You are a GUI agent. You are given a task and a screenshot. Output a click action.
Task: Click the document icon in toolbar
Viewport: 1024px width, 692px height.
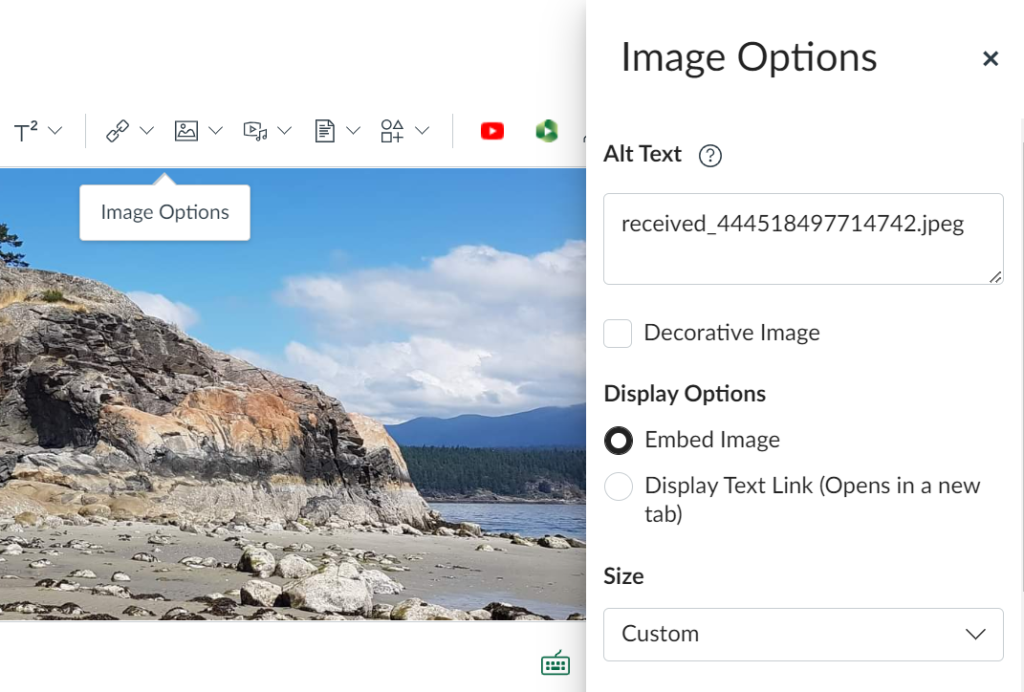[324, 131]
